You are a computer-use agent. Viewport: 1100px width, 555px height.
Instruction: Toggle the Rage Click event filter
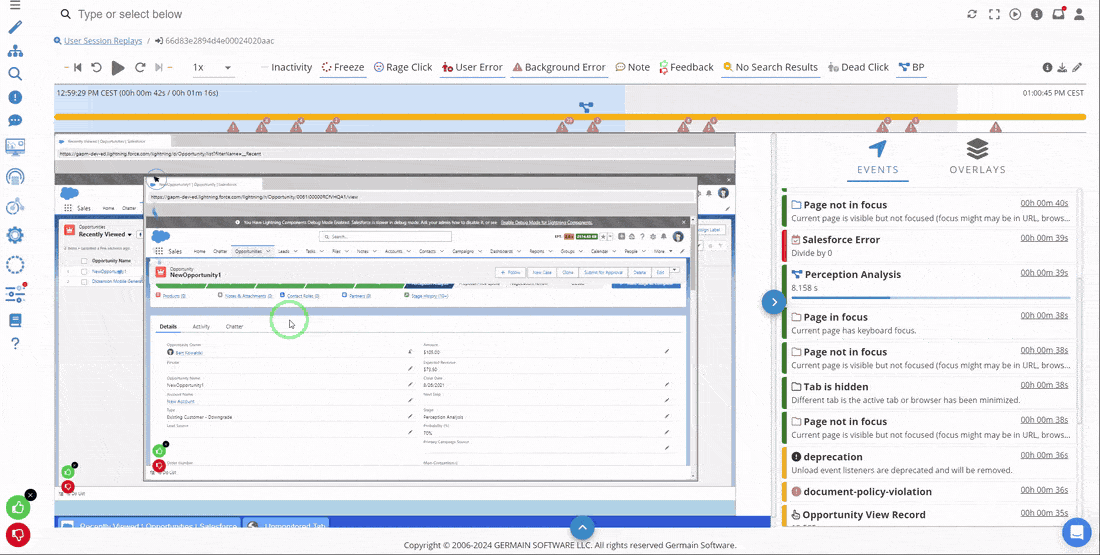pyautogui.click(x=403, y=67)
